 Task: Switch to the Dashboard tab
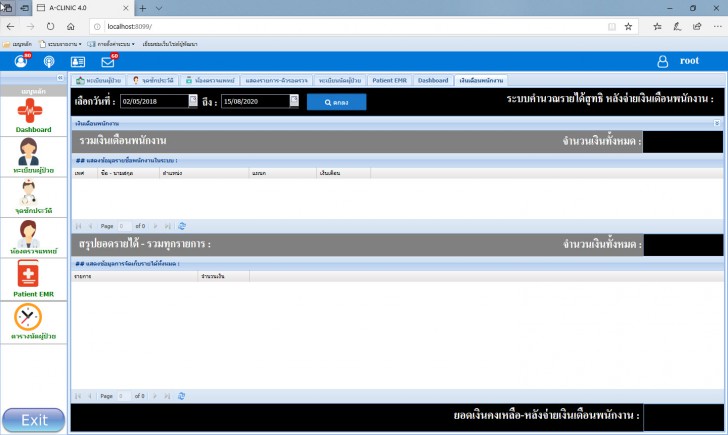[433, 80]
